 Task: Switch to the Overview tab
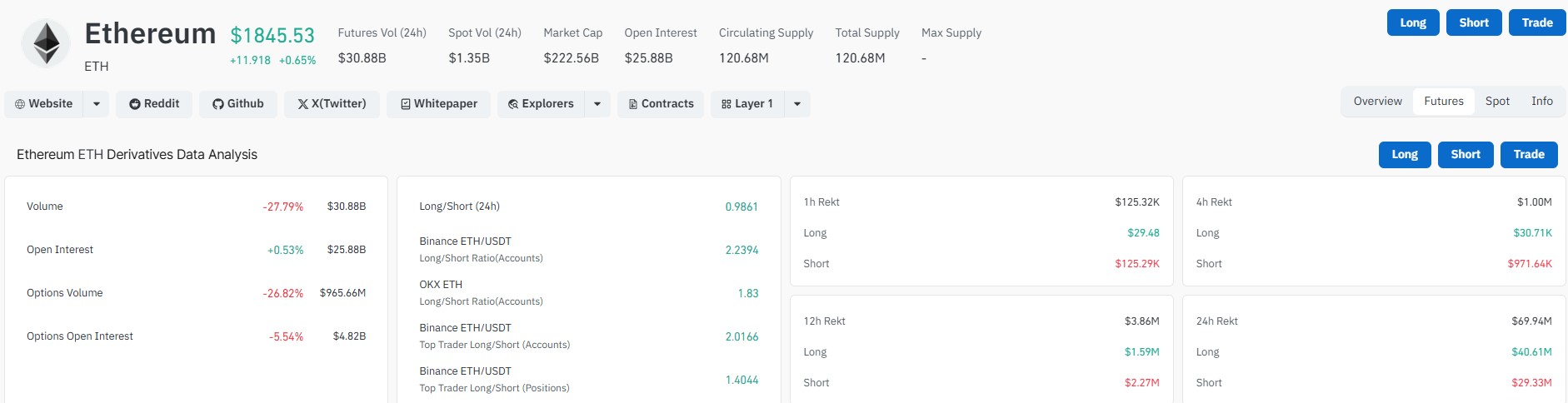(x=1377, y=102)
